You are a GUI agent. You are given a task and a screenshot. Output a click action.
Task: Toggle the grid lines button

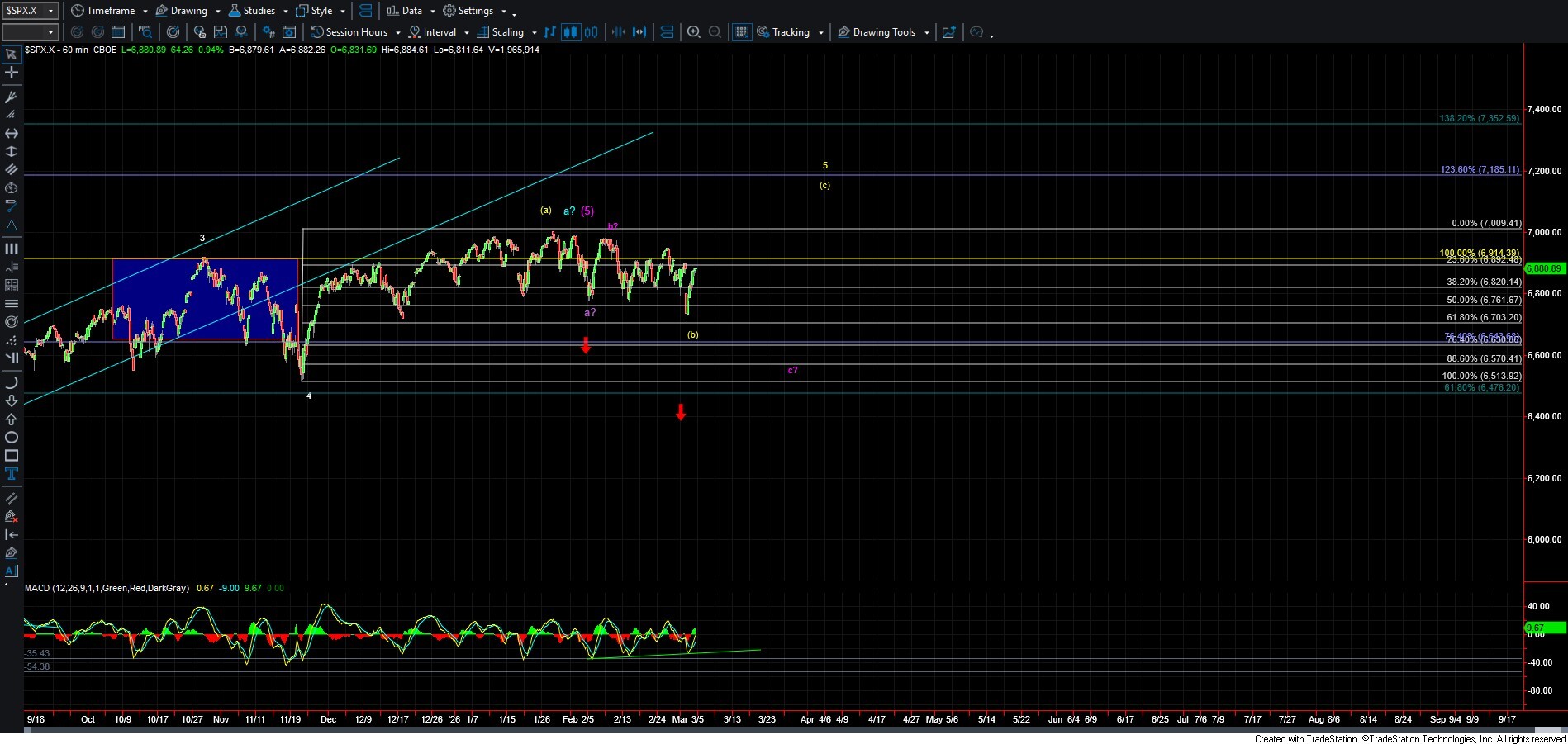(x=742, y=32)
